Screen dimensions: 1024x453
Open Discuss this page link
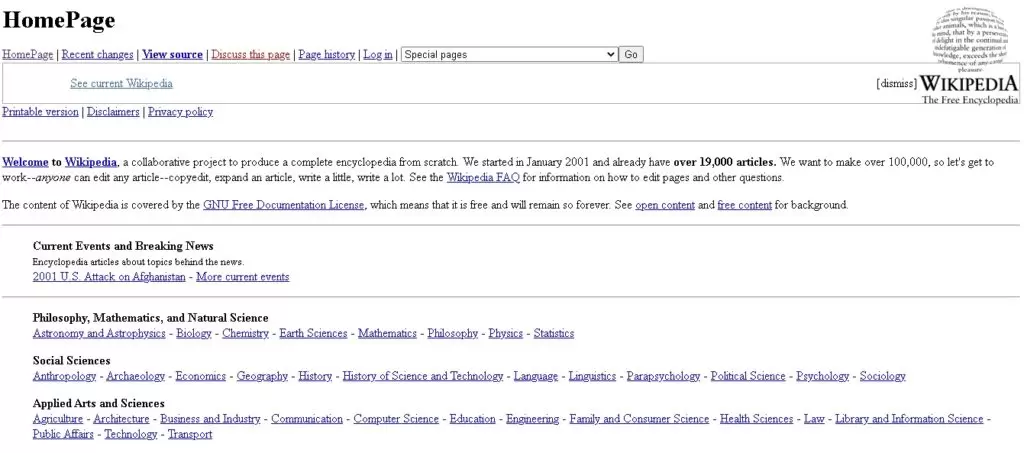[250, 54]
